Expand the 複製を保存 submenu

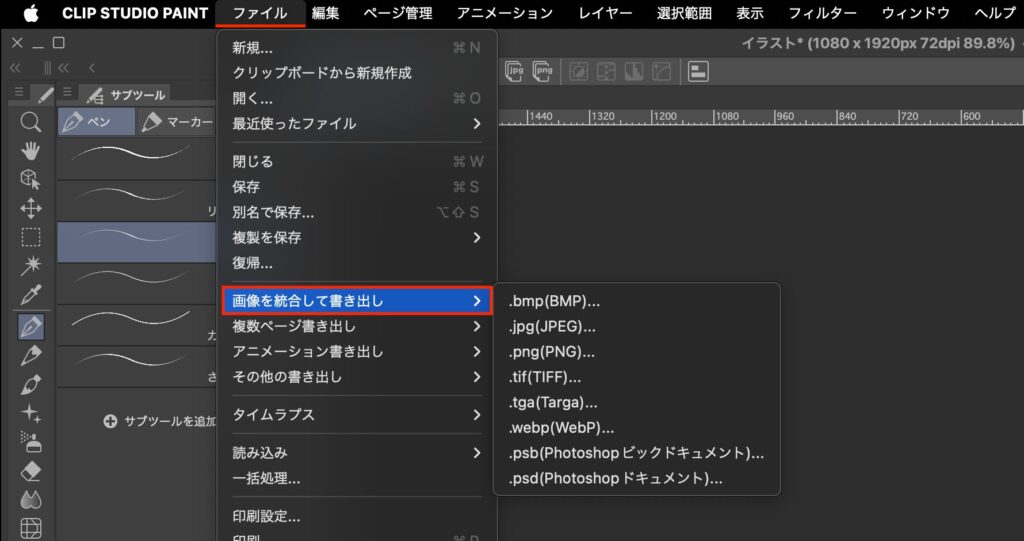[x=357, y=238]
